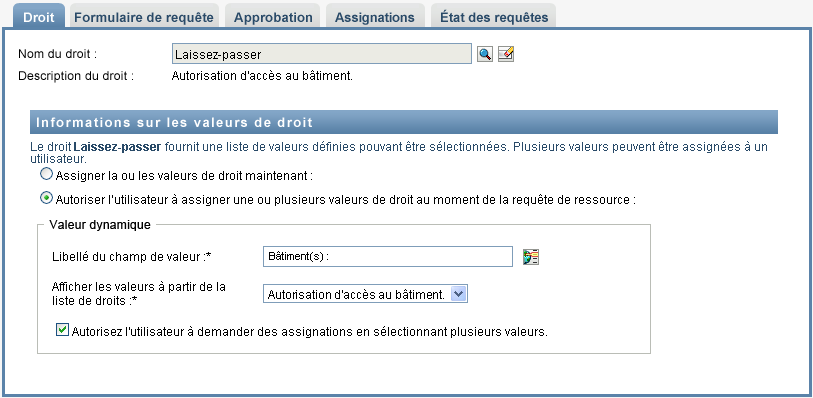The width and height of the screenshot is (813, 398).
Task: Click the notepad edit icon beside Laissez-passer
Action: tap(506, 54)
